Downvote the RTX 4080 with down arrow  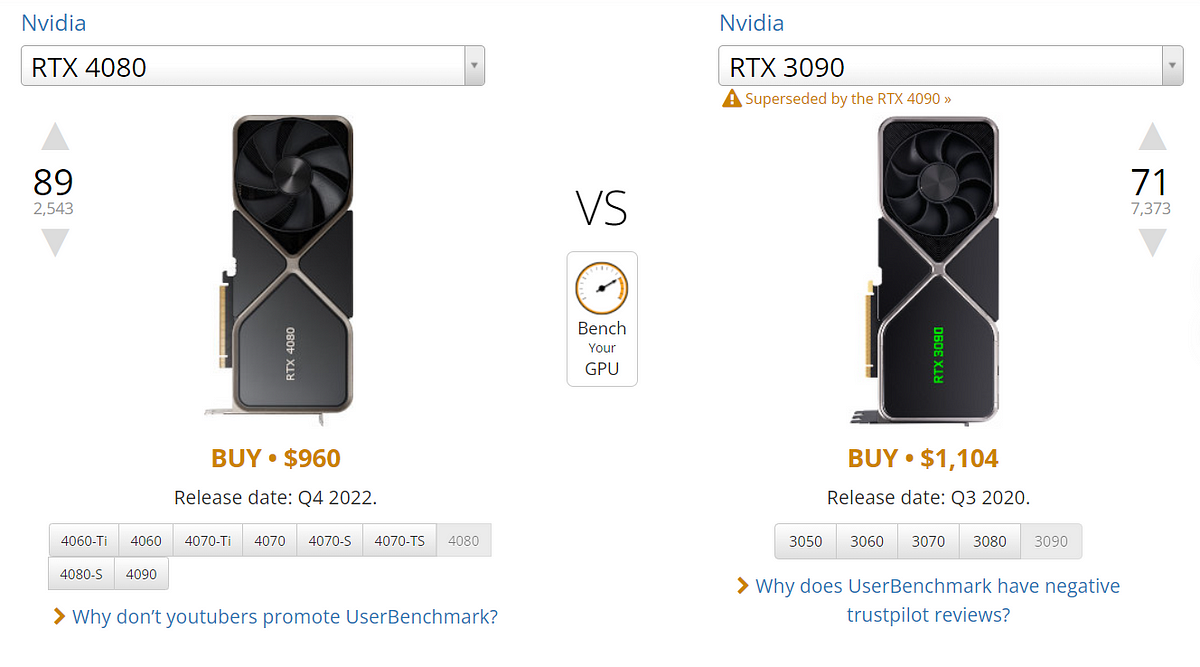[55, 242]
